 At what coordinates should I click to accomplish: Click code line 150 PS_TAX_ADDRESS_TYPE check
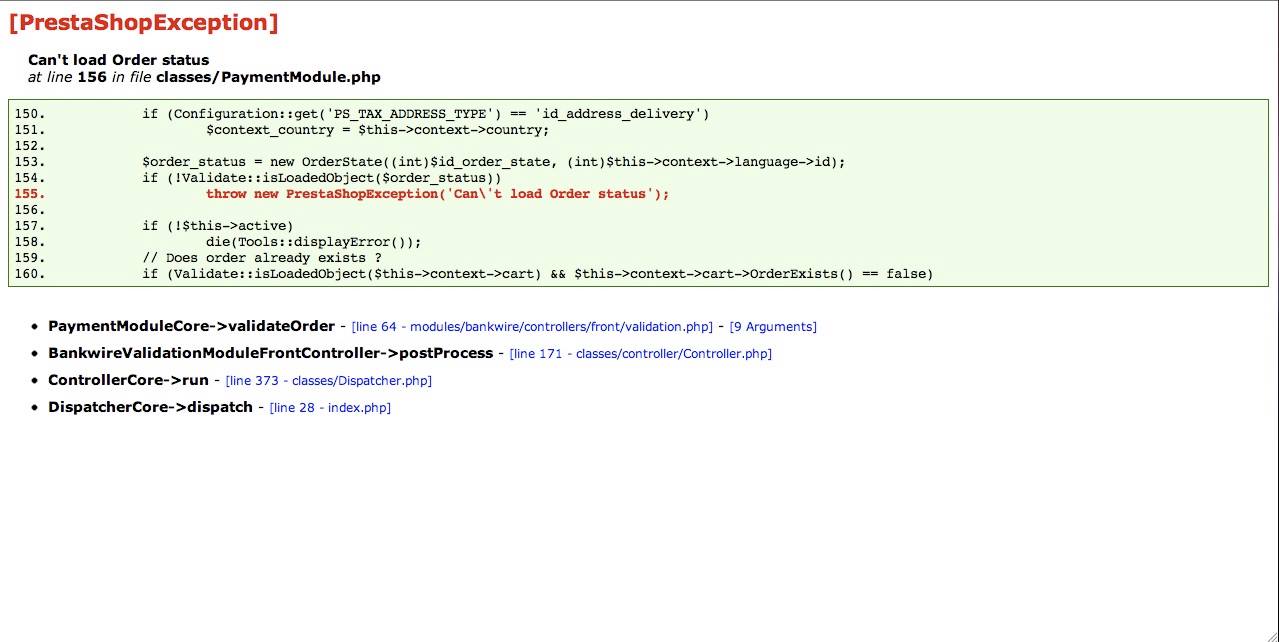click(x=425, y=114)
